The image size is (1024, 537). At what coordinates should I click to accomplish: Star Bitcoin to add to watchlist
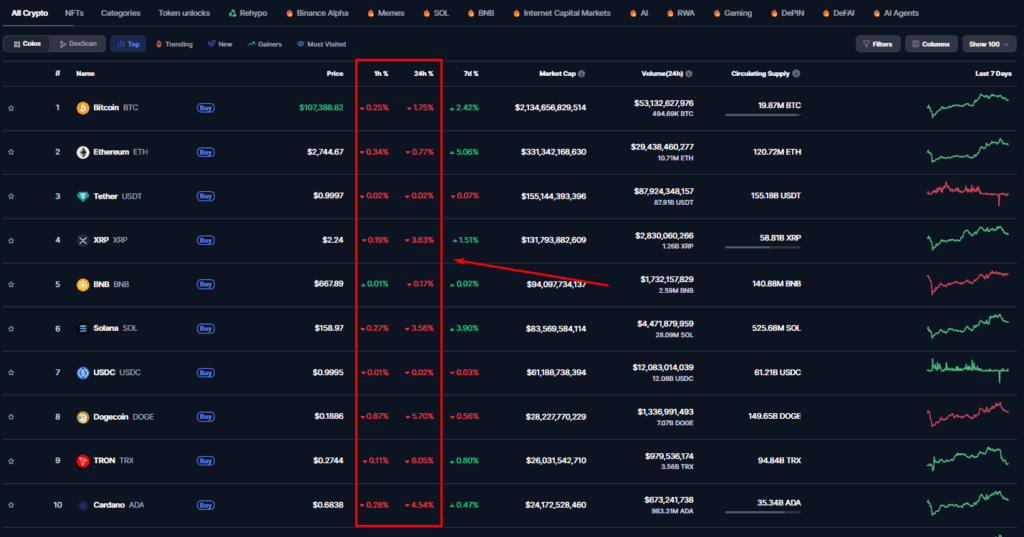coord(11,108)
